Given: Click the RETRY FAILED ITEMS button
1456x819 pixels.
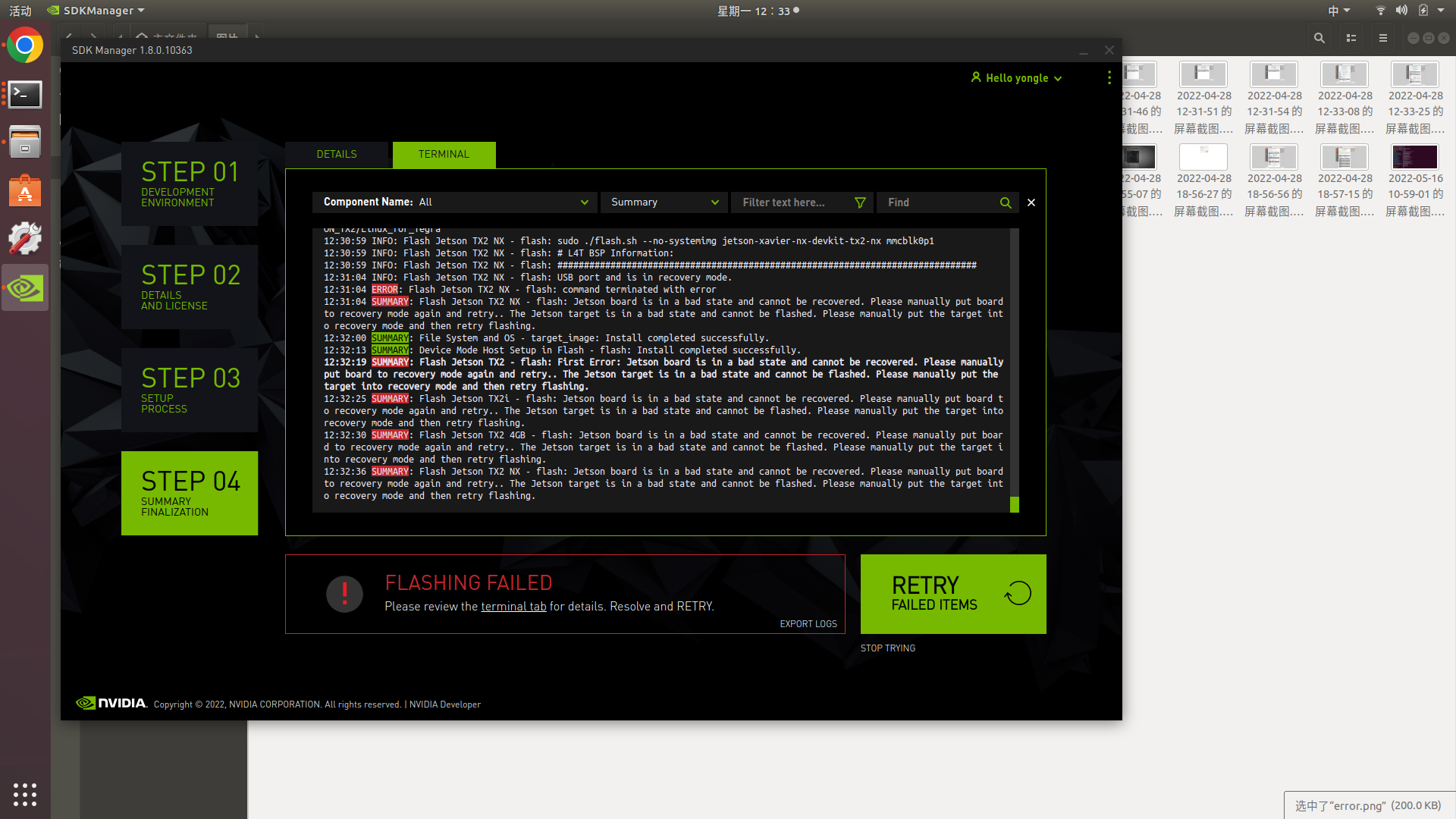Looking at the screenshot, I should (952, 594).
